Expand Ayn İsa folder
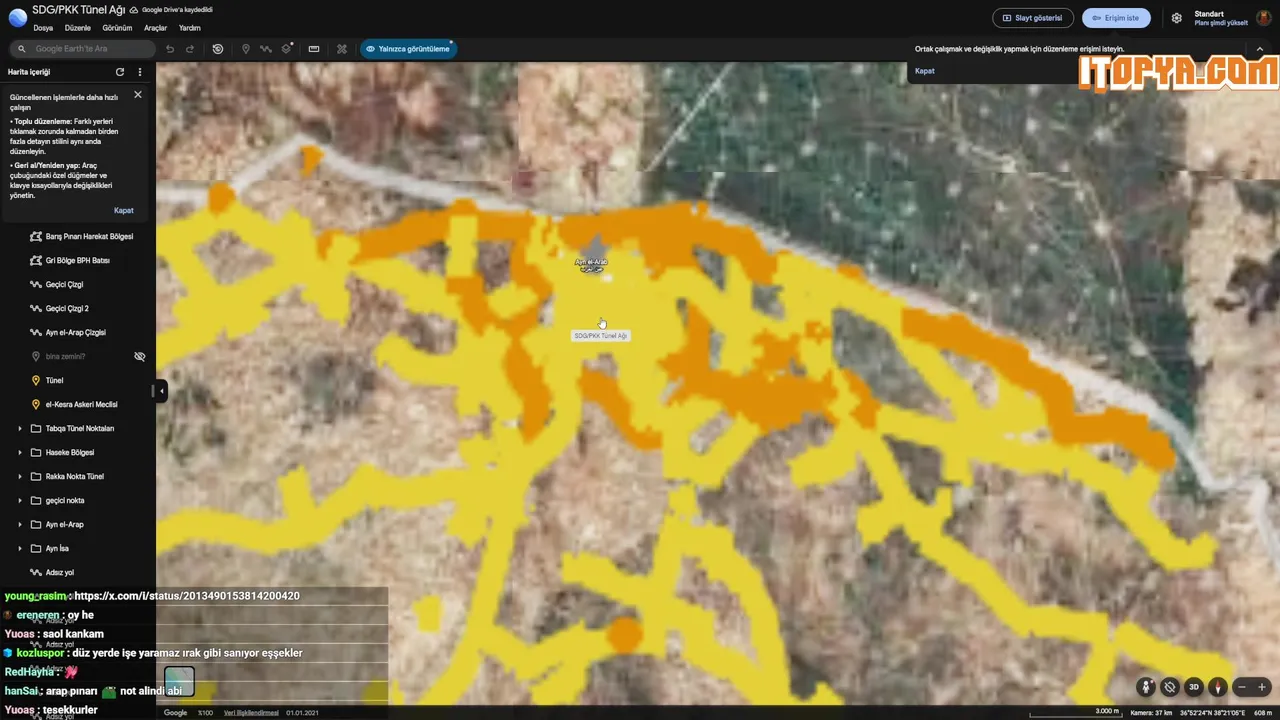 (x=20, y=548)
